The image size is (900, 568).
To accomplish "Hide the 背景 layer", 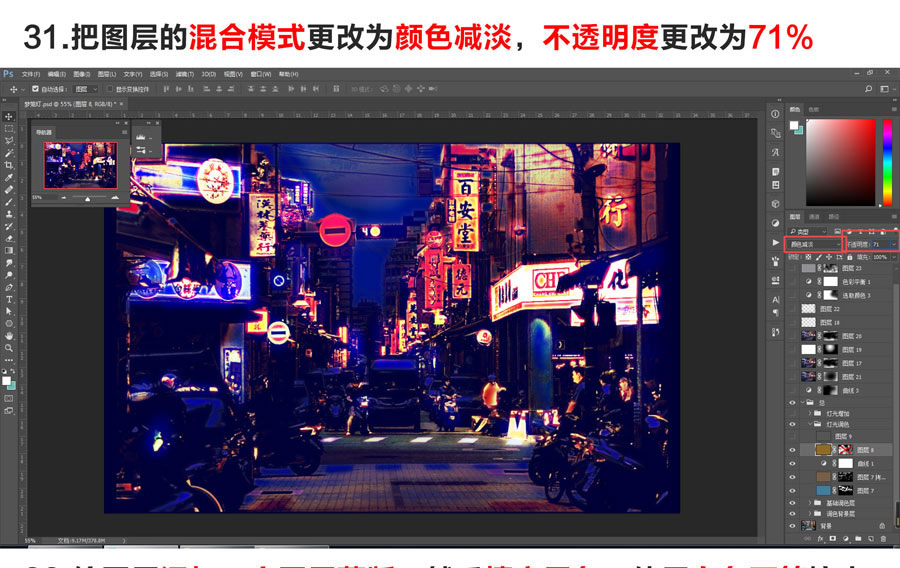I will click(793, 526).
